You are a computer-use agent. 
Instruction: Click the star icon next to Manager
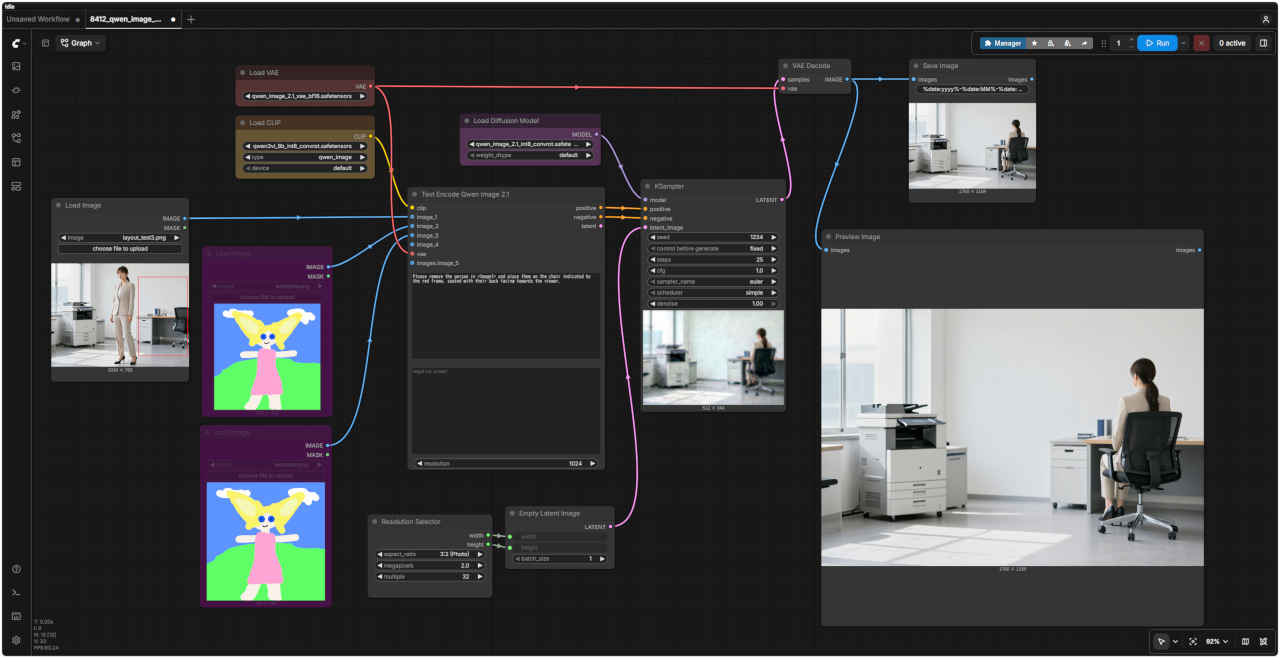(x=1034, y=43)
